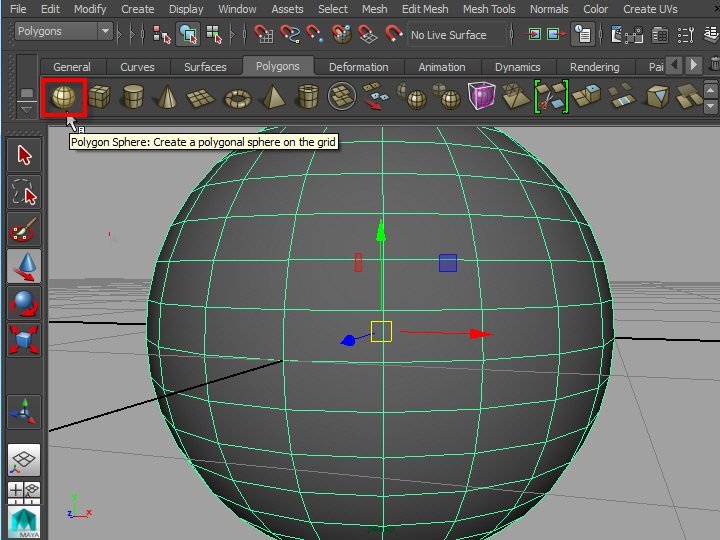Activate the Lasso Select tool
720x540 pixels.
24,192
